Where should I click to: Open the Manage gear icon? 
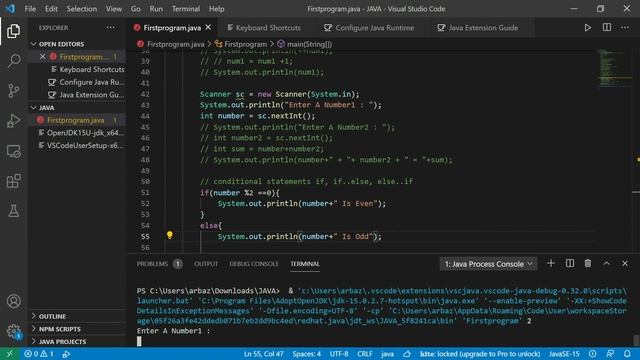coord(13,331)
